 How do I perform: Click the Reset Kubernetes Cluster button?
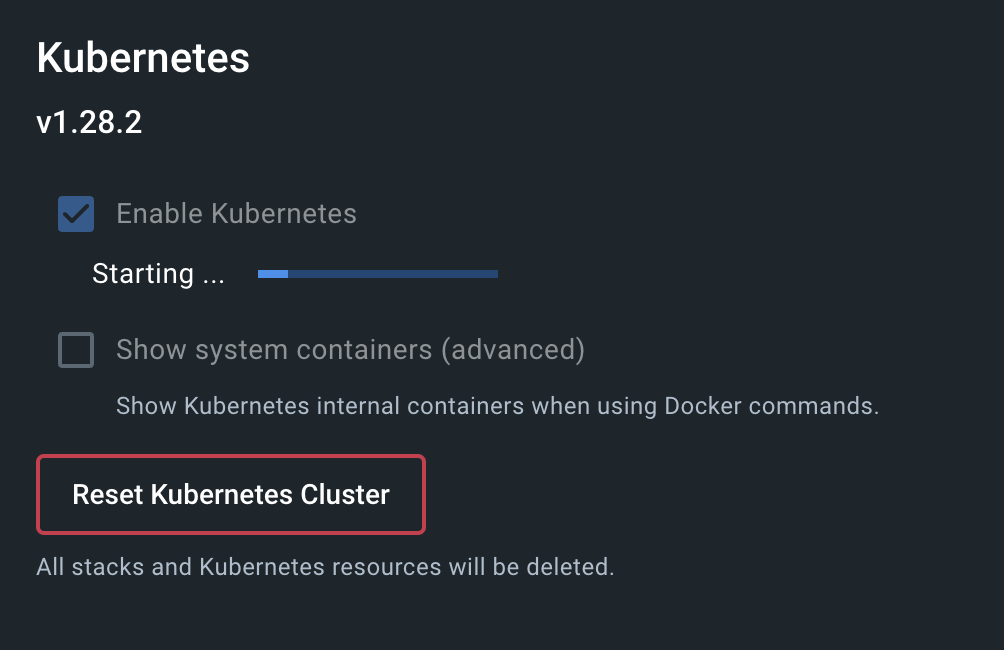coord(230,494)
